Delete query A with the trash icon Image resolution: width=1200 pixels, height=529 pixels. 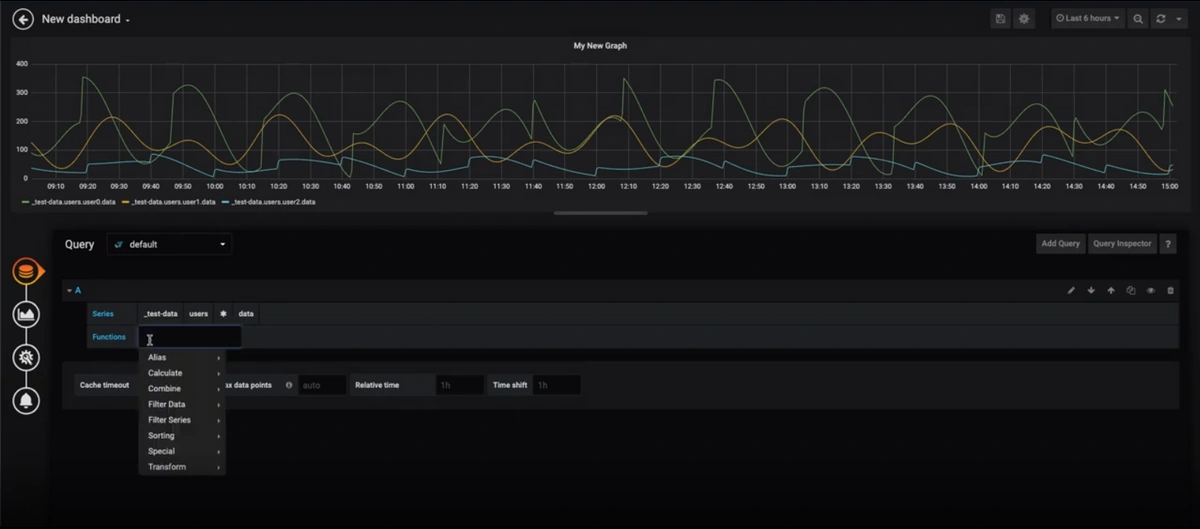[x=1171, y=291]
